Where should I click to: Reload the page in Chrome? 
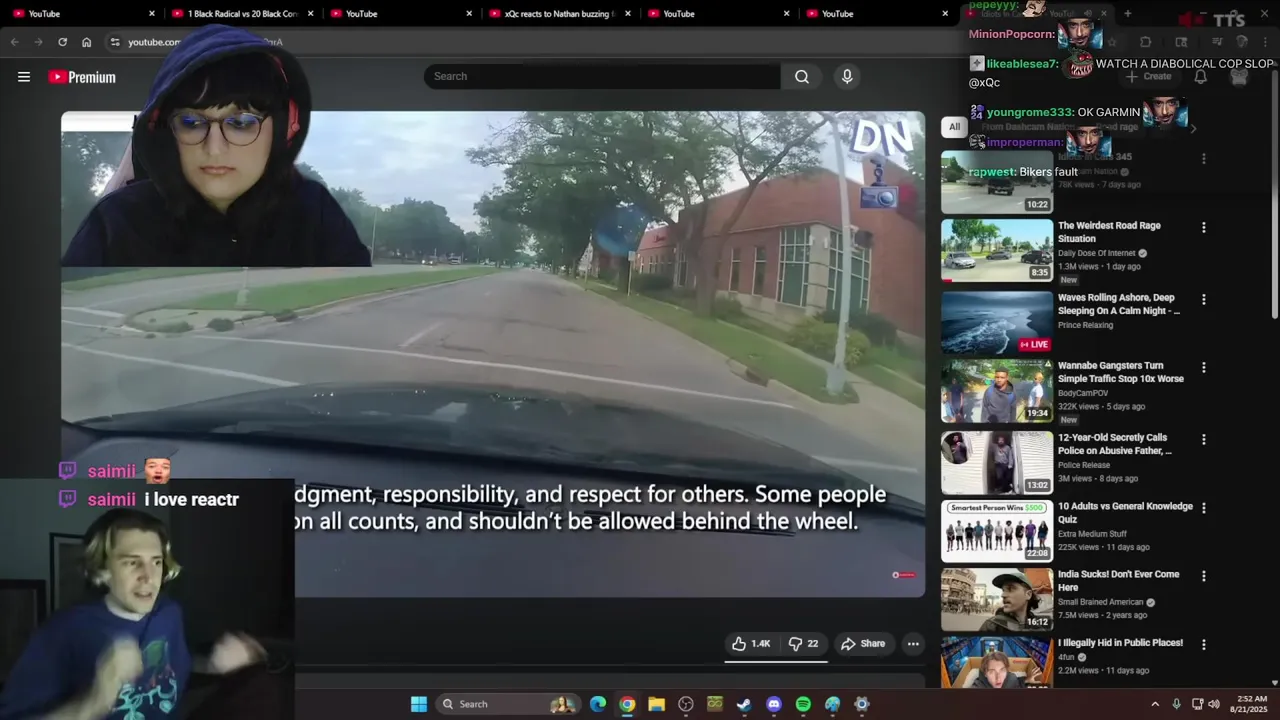pos(62,42)
